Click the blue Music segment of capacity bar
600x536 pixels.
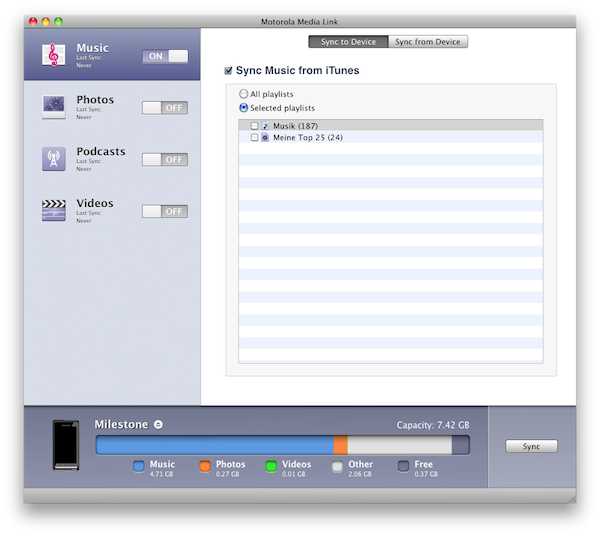point(215,445)
